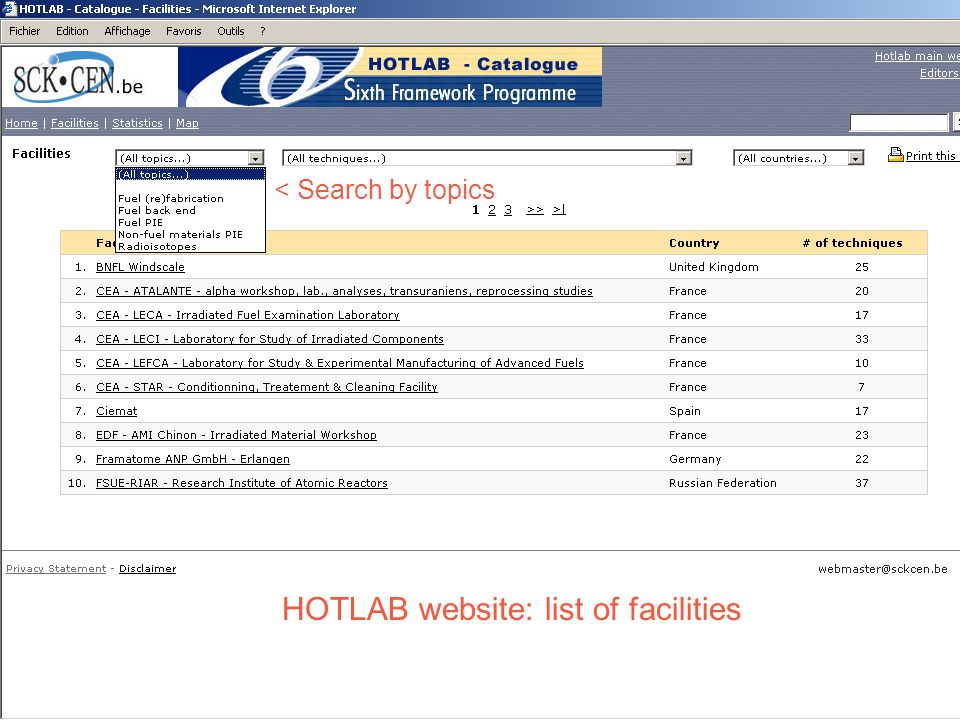The height and width of the screenshot is (720, 960).
Task: Open CEA - STAR Cleaning Facility link
Action: 266,387
